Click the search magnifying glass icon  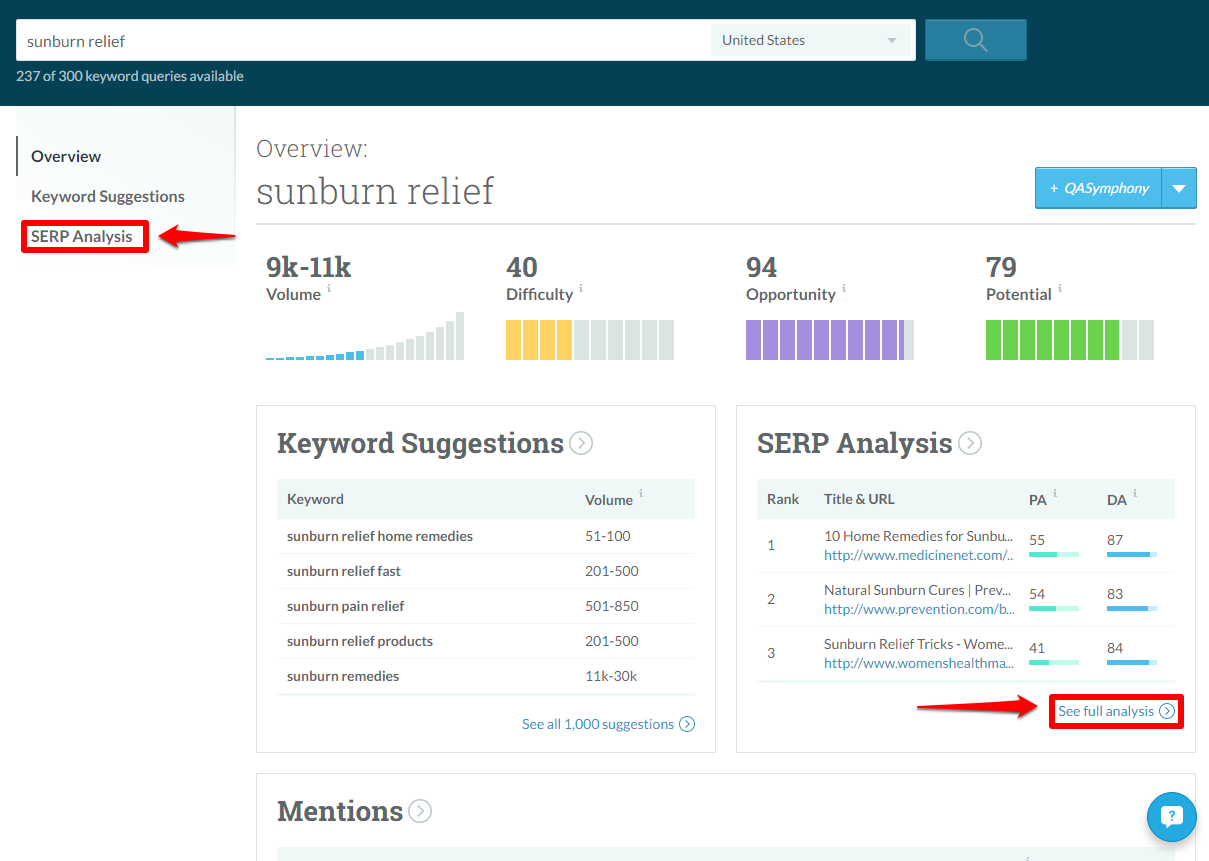click(975, 40)
